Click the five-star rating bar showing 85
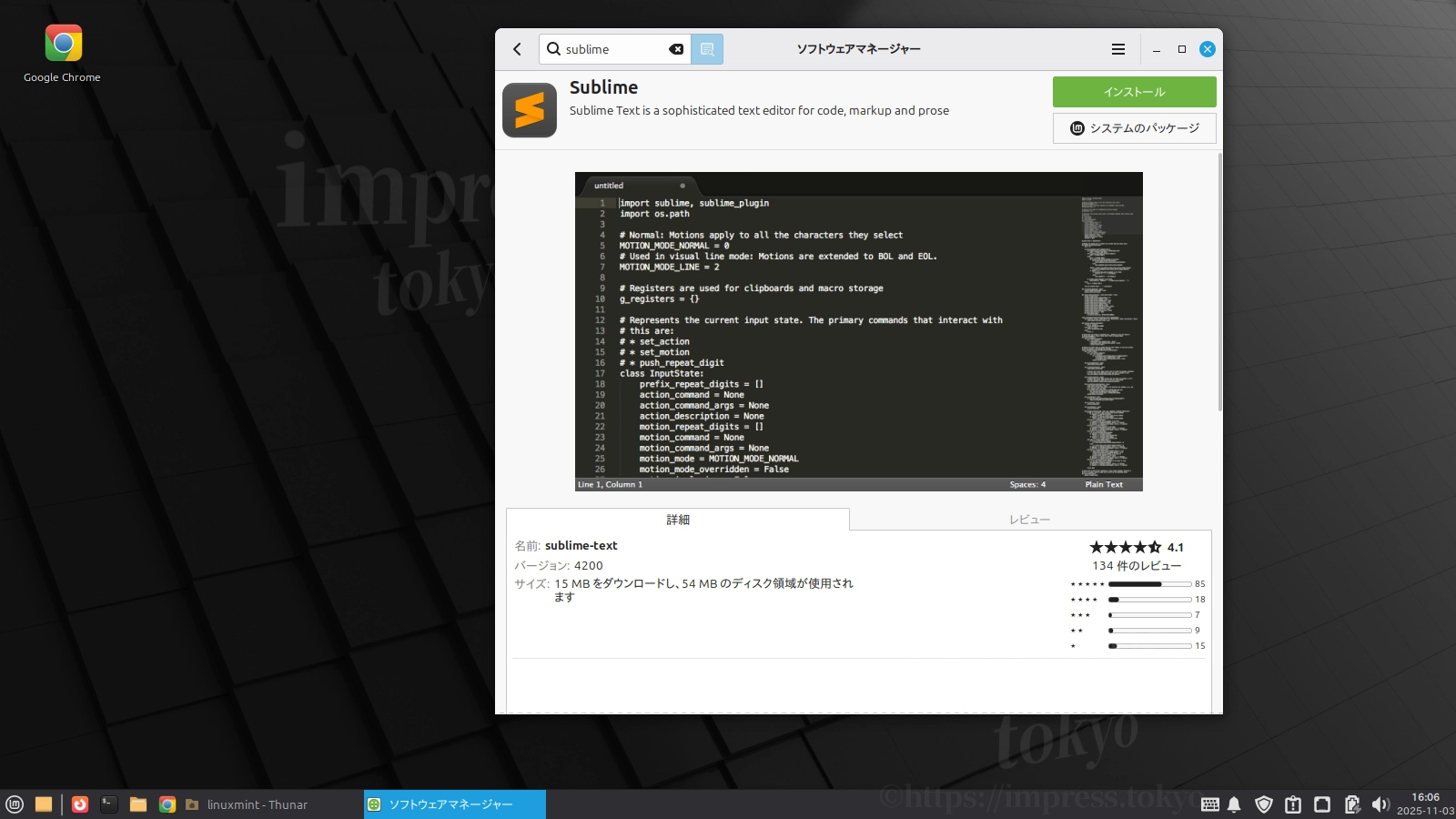1456x819 pixels. pos(1150,584)
